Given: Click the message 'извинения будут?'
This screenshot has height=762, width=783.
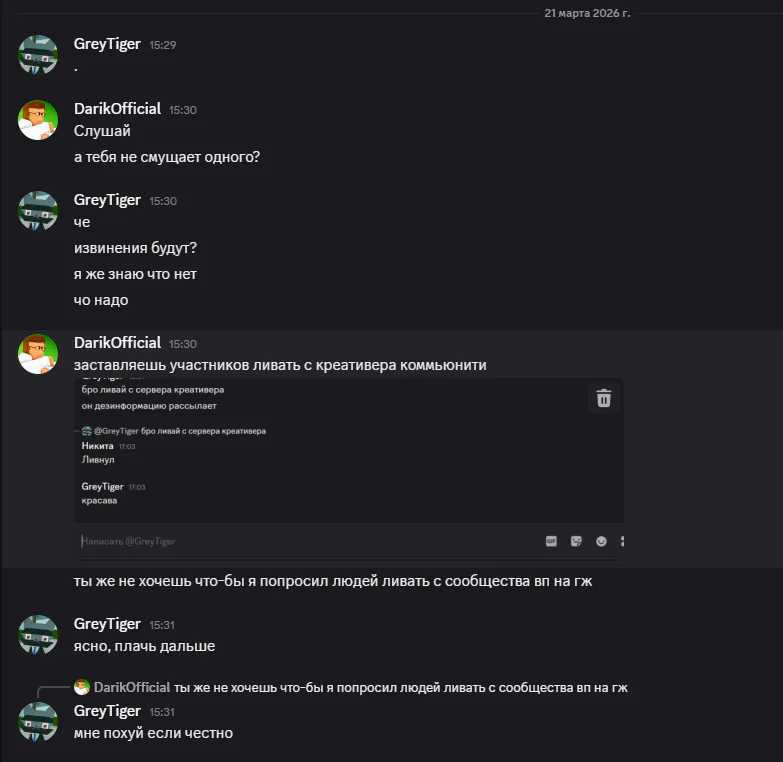Looking at the screenshot, I should 136,248.
